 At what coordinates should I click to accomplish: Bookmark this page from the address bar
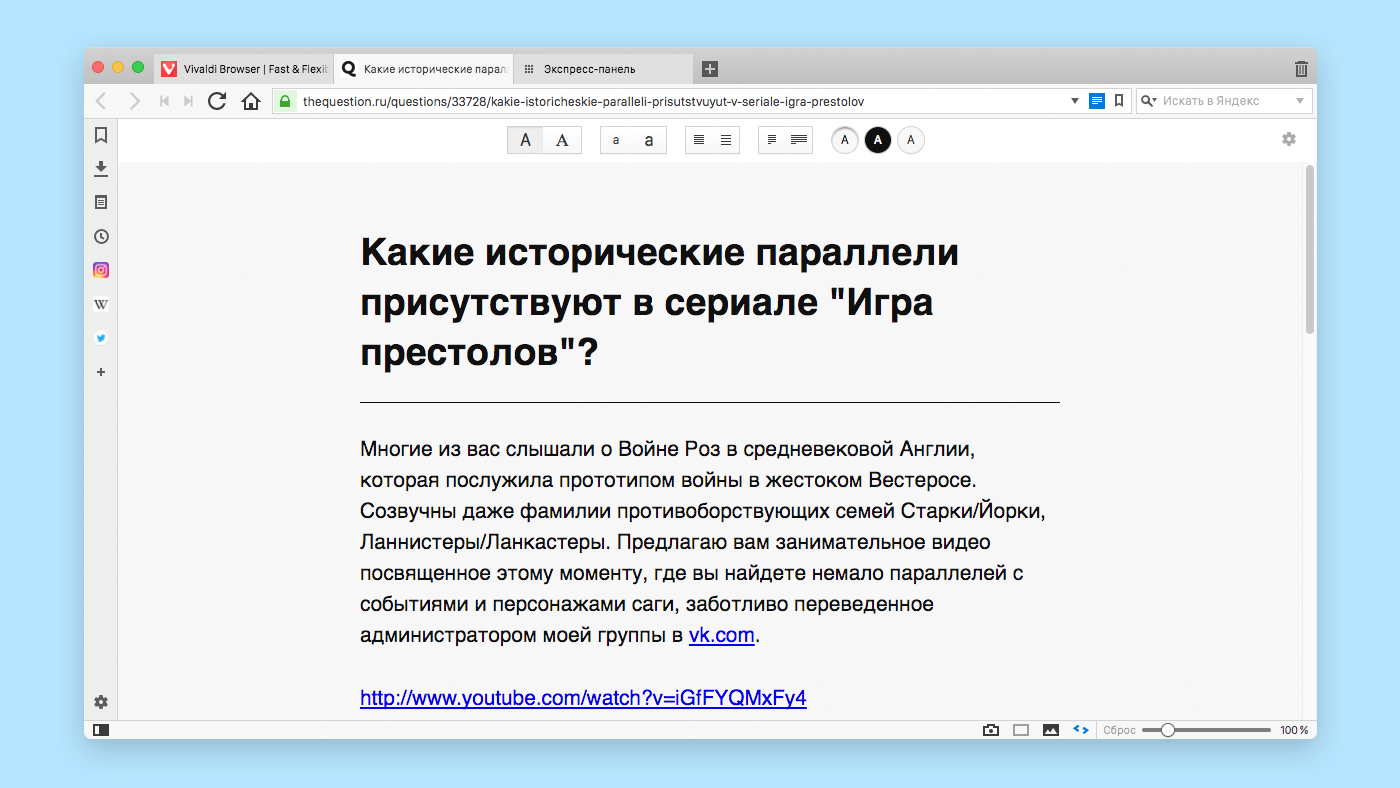1119,101
